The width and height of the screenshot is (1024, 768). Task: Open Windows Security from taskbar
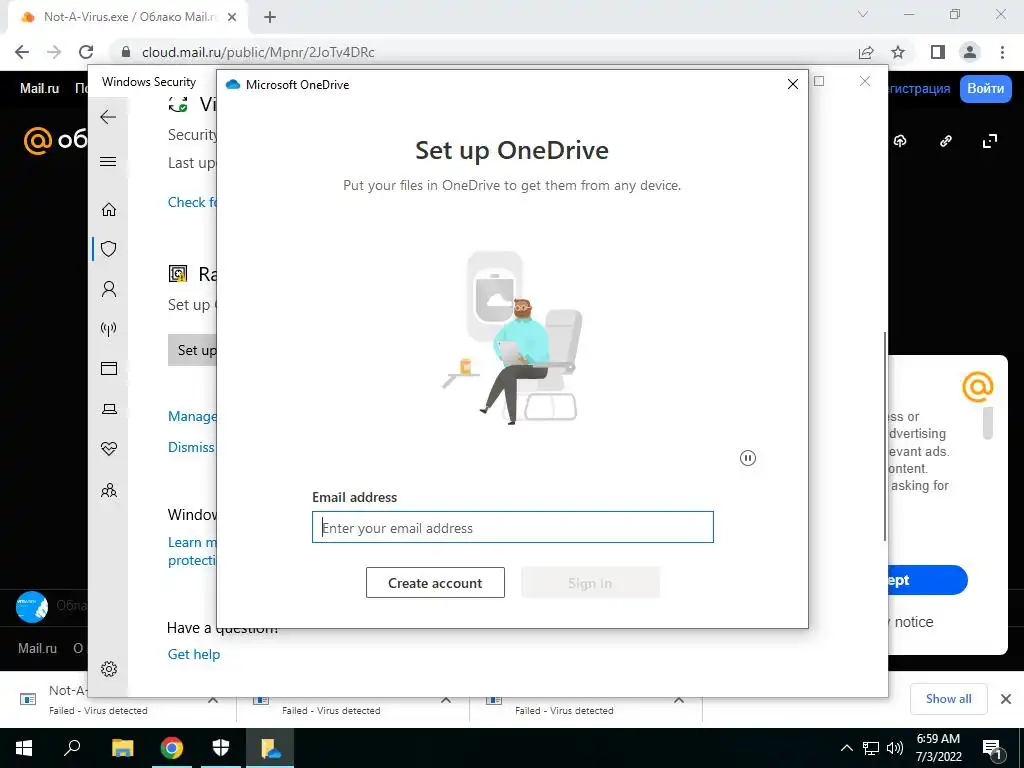tap(221, 748)
